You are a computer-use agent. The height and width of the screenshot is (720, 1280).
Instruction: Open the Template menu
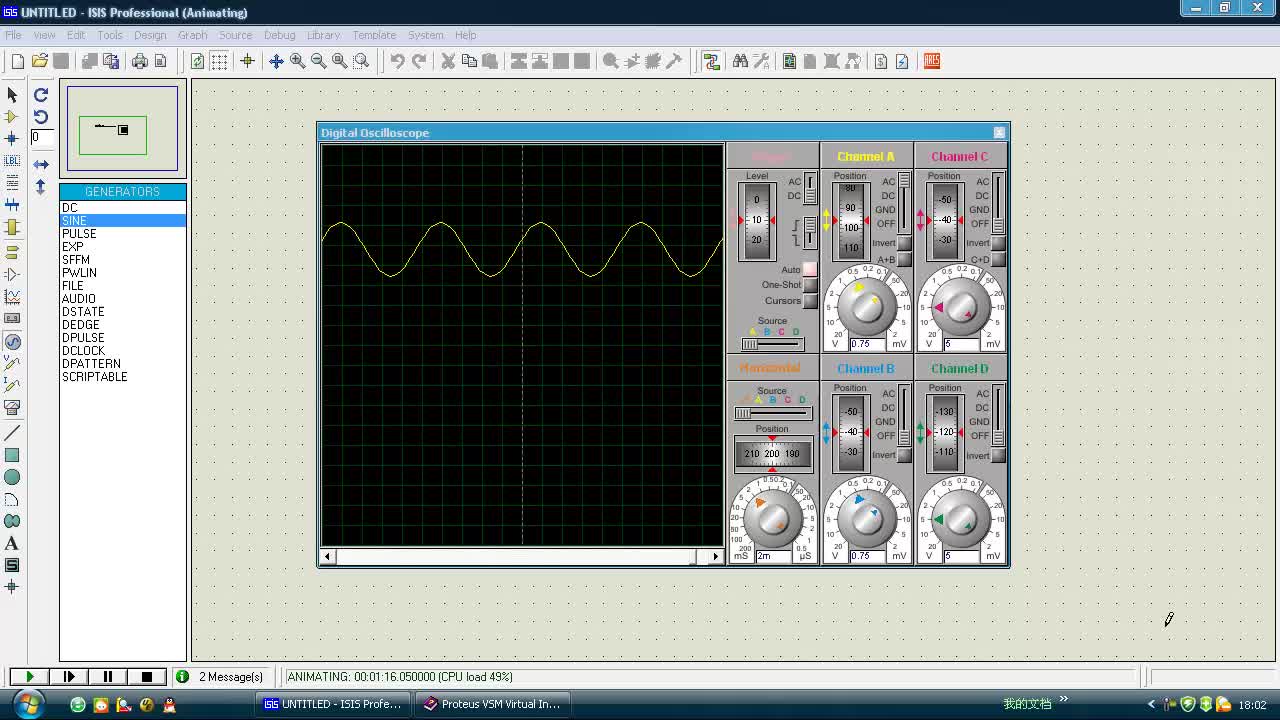pyautogui.click(x=374, y=35)
